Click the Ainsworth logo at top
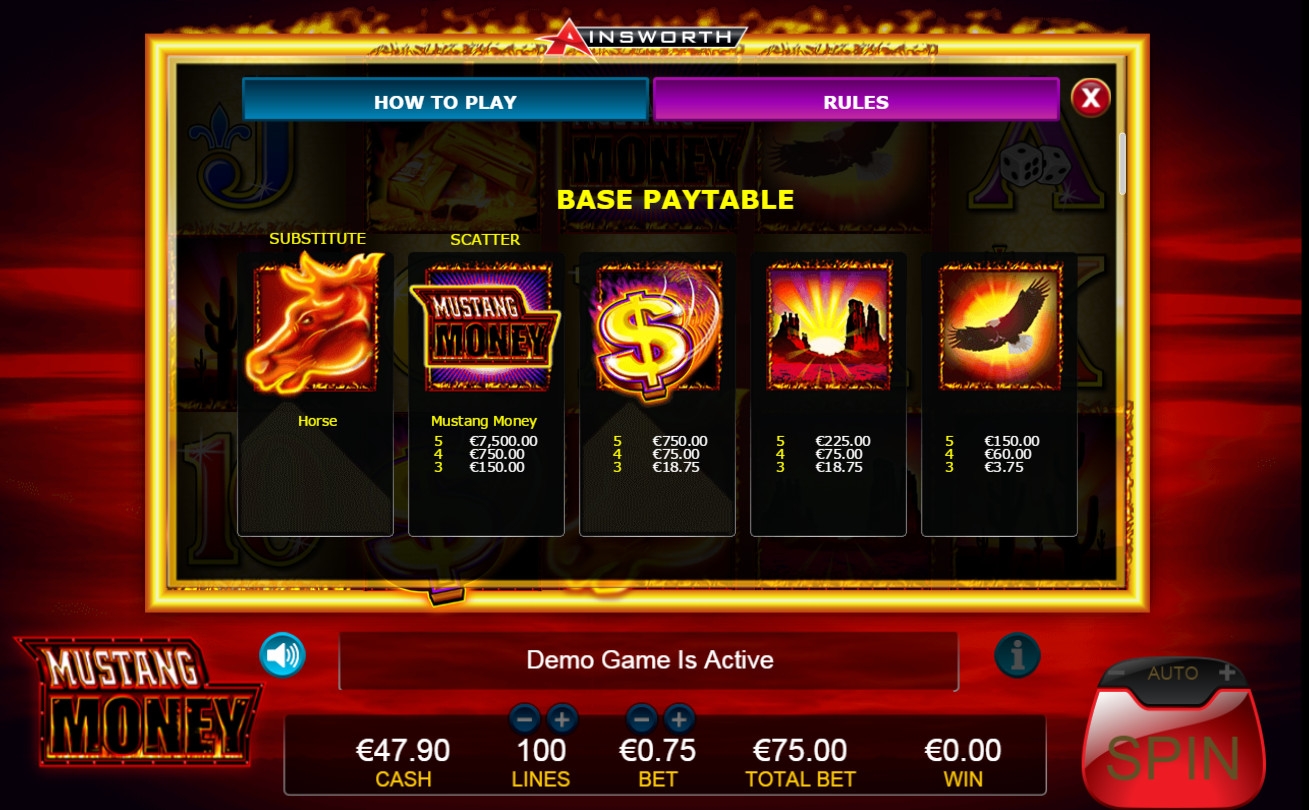 [x=642, y=38]
